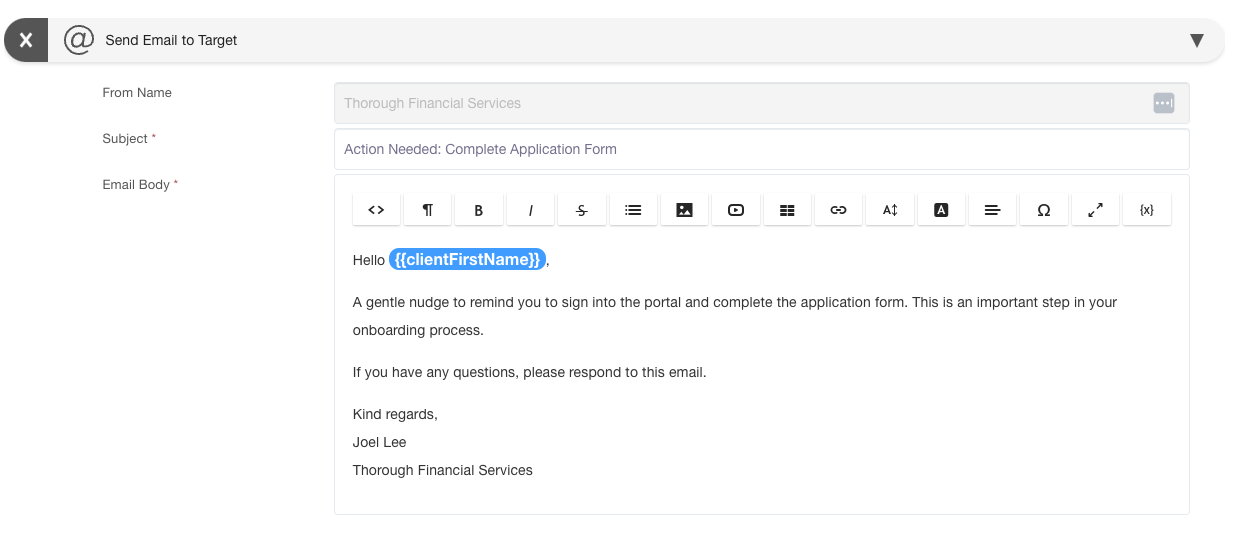Open the text alignment options
The image size is (1234, 556).
click(993, 210)
